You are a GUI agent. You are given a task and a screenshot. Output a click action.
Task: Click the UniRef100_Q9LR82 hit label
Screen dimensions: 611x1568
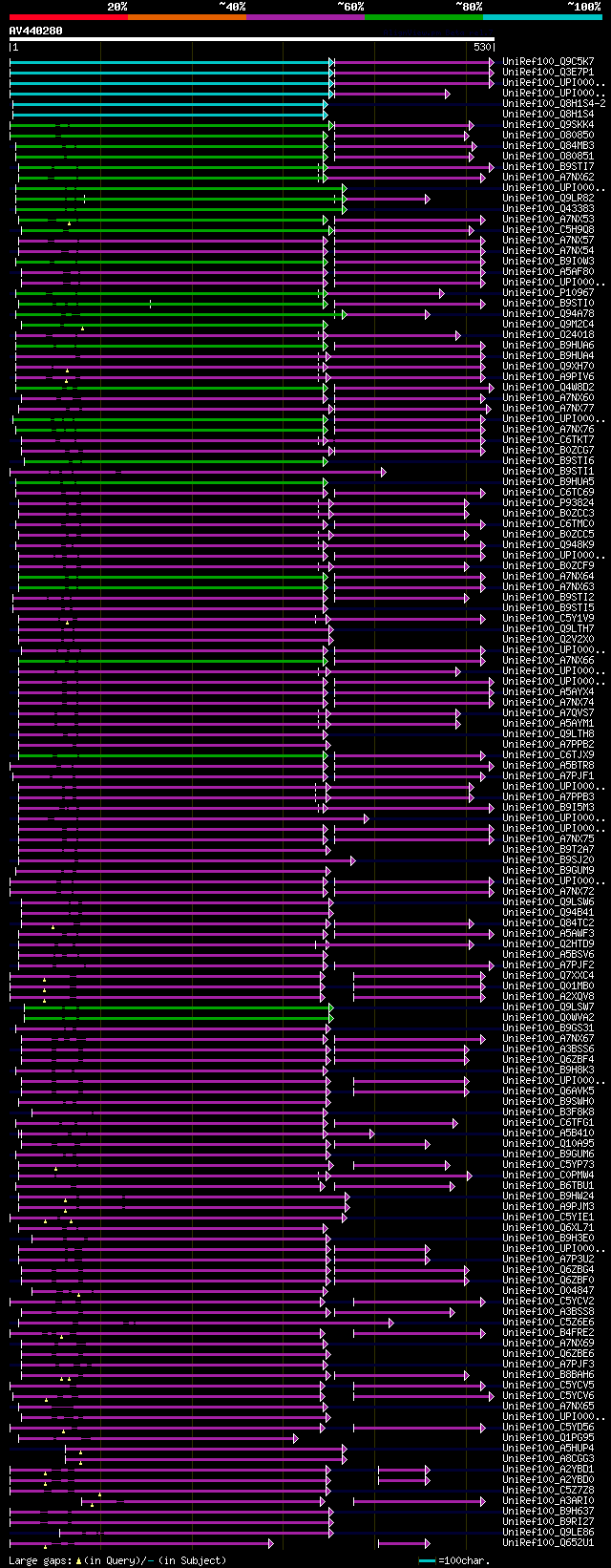tap(548, 198)
